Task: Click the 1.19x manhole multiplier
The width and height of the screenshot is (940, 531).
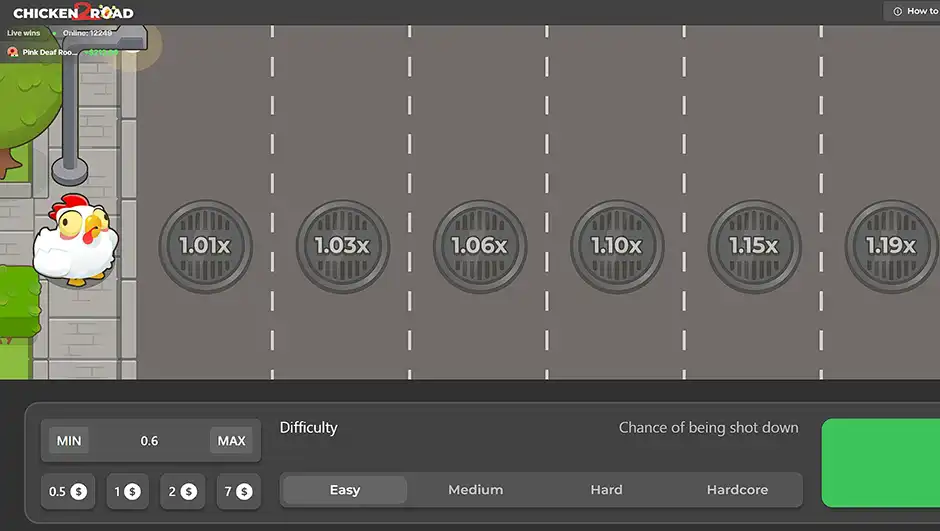Action: tap(891, 246)
